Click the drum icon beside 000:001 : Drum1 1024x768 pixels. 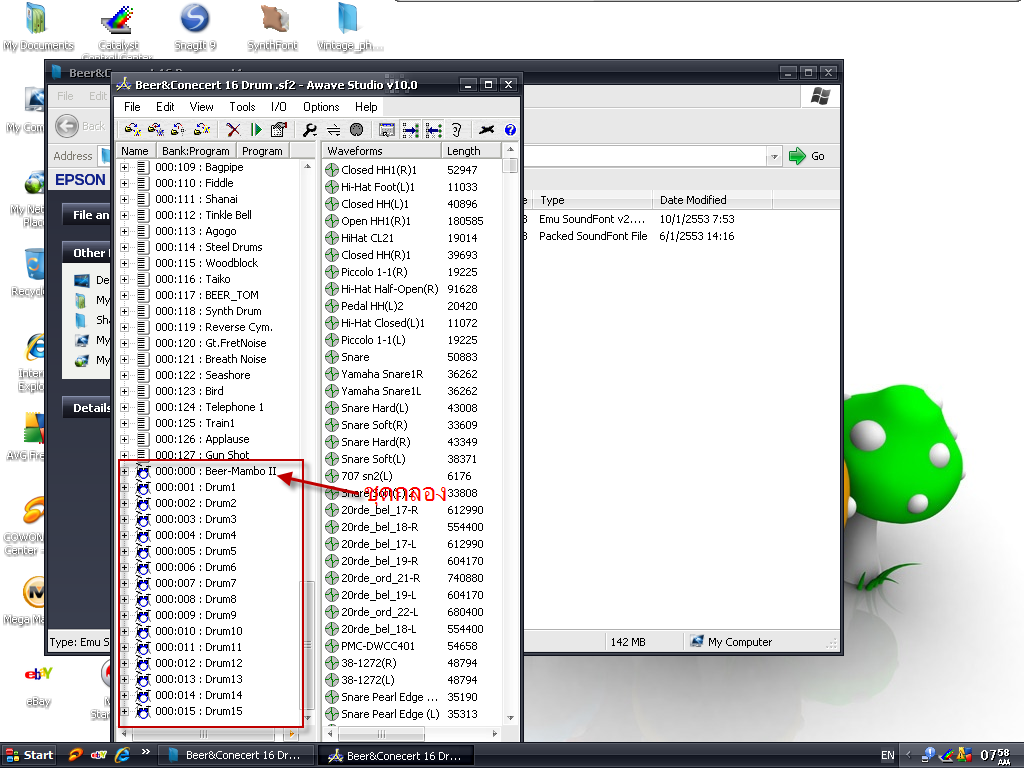click(142, 487)
